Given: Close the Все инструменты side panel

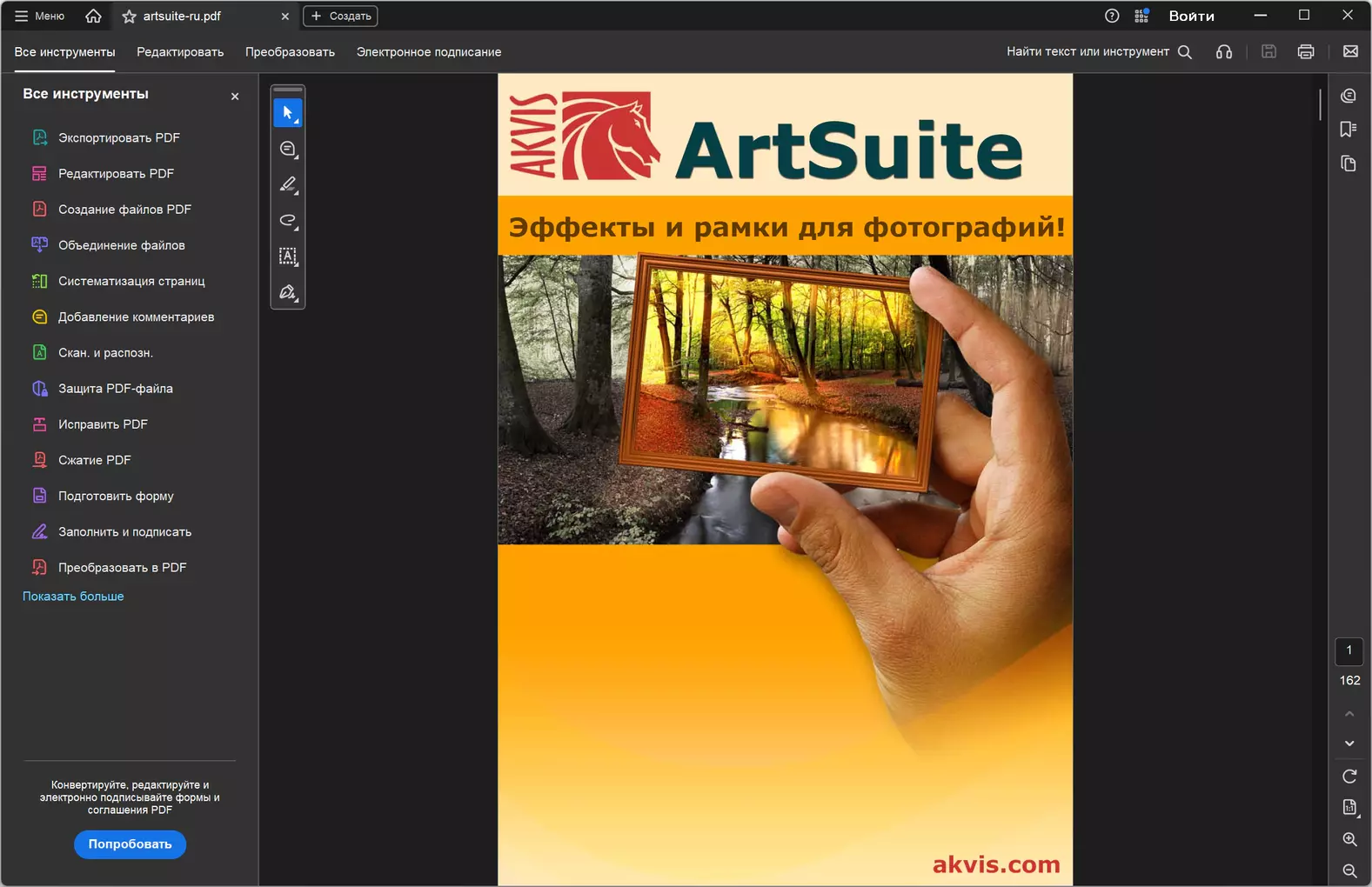Looking at the screenshot, I should pyautogui.click(x=235, y=97).
